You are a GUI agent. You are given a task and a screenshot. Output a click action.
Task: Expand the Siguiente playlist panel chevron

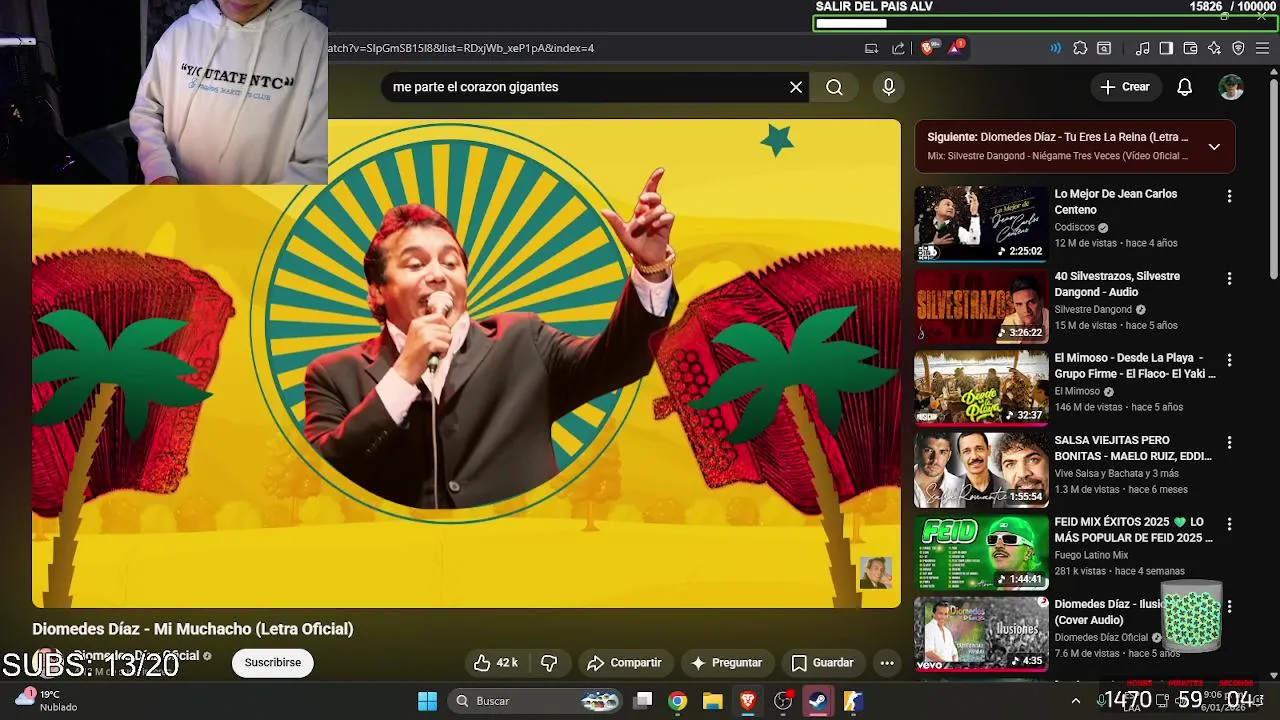(1214, 147)
